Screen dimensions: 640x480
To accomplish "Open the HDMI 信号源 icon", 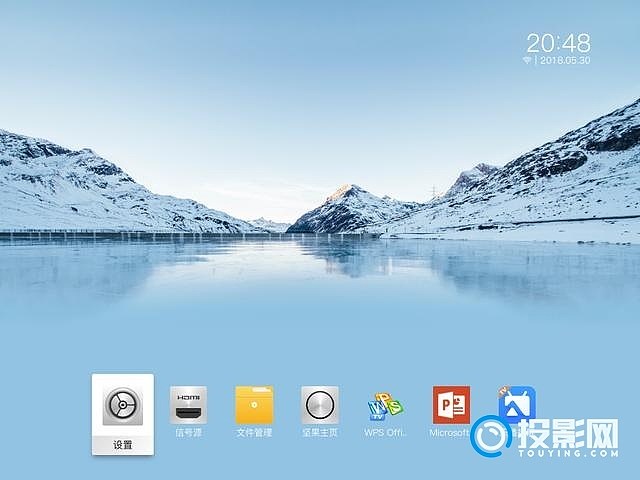I will [x=188, y=405].
